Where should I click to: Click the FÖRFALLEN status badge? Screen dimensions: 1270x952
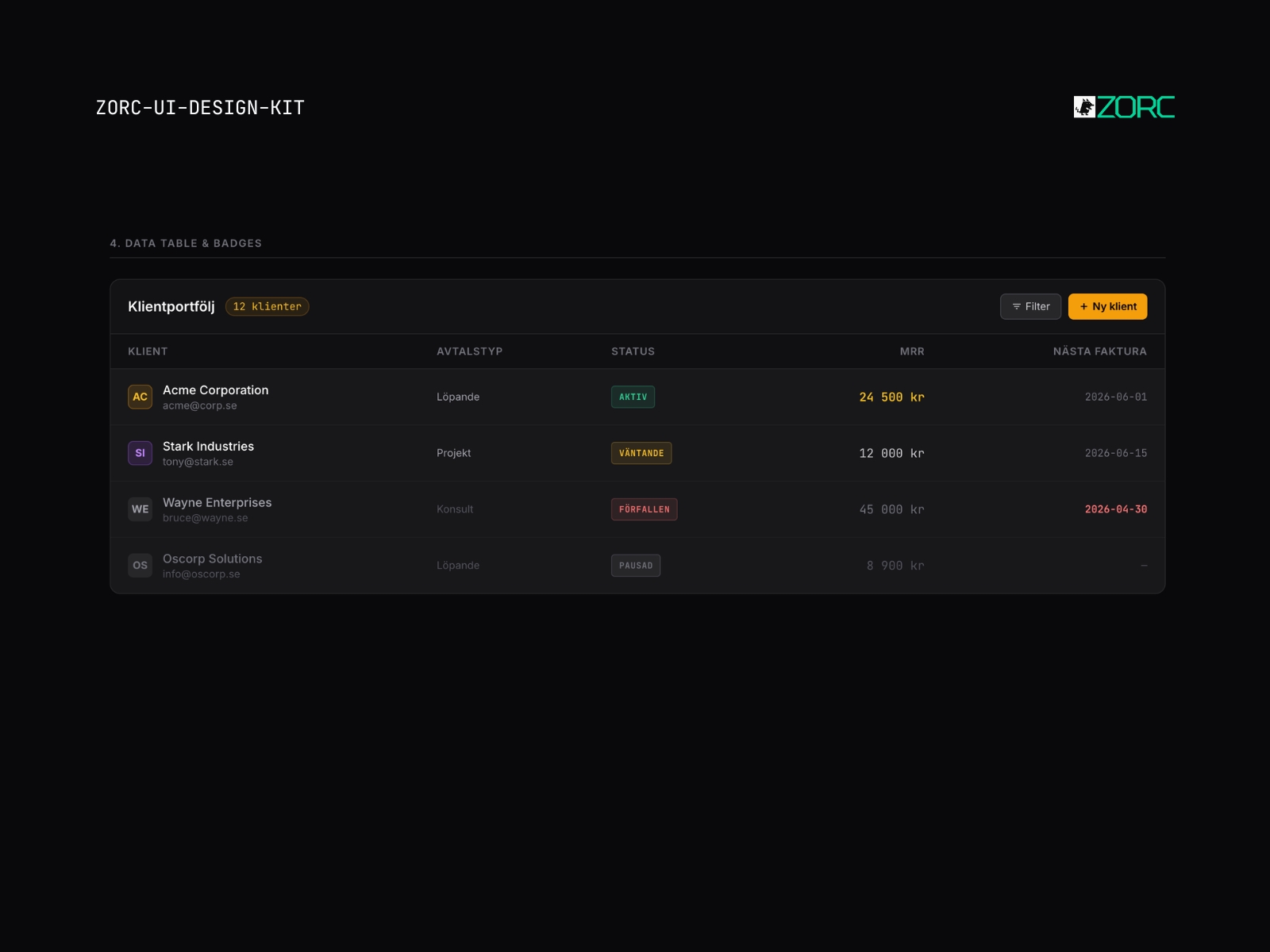click(x=644, y=509)
